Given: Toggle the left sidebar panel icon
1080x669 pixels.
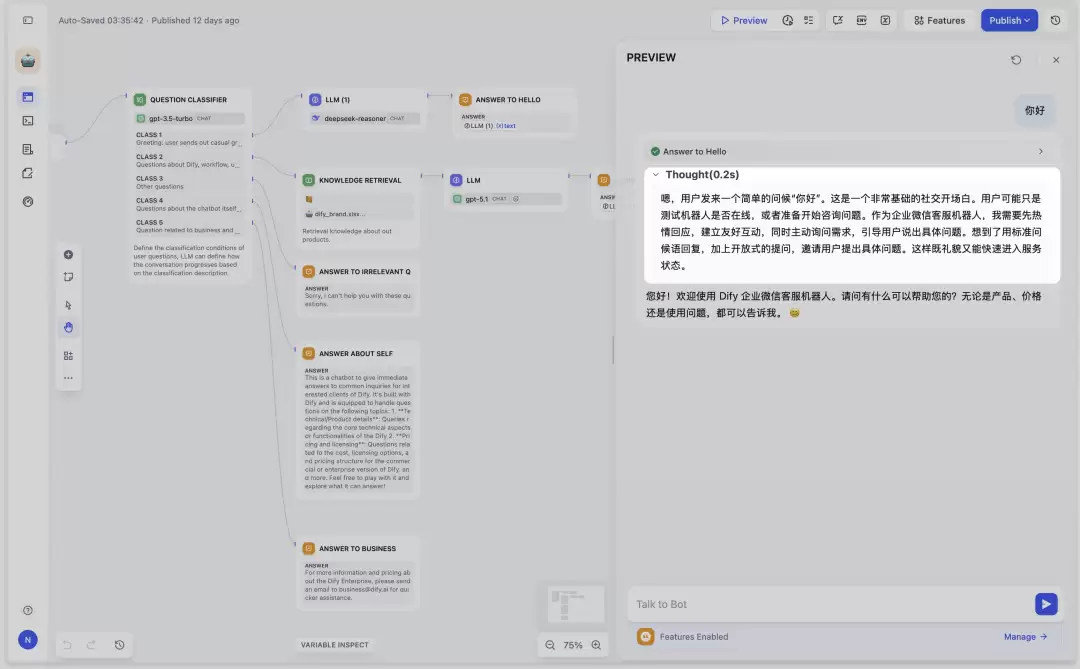Looking at the screenshot, I should pos(28,21).
